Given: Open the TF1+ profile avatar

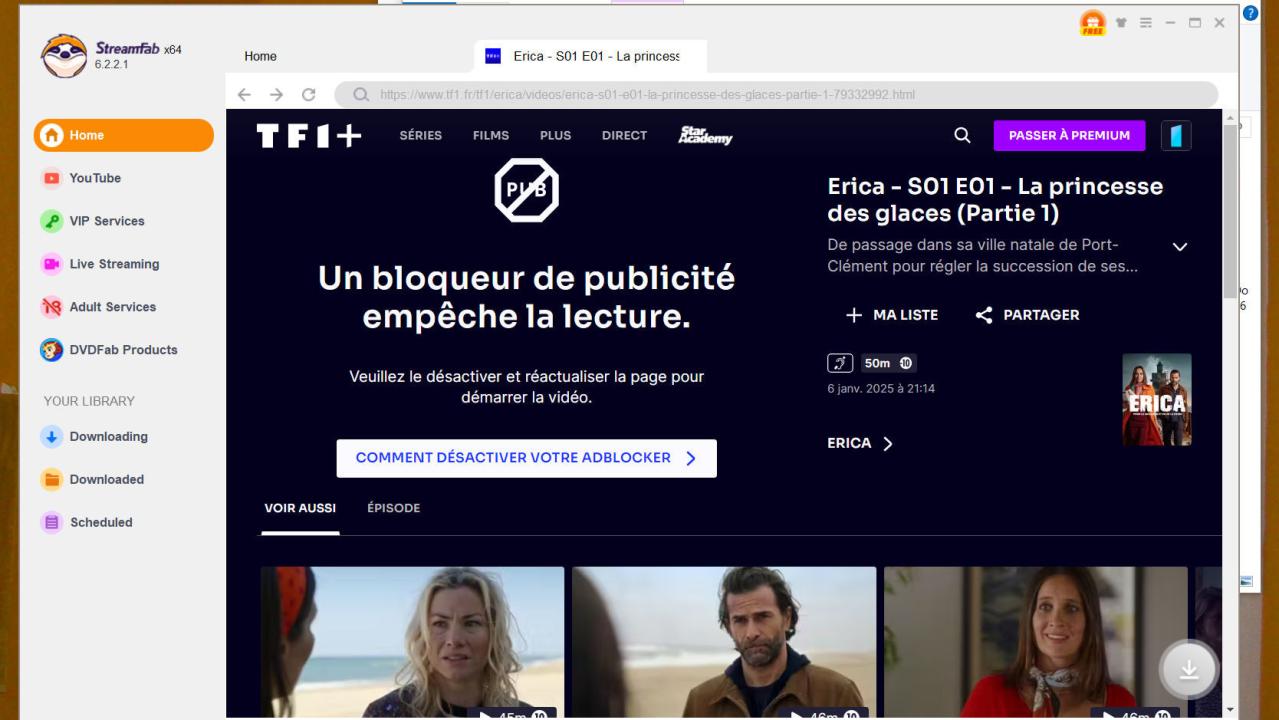Looking at the screenshot, I should pos(1176,135).
